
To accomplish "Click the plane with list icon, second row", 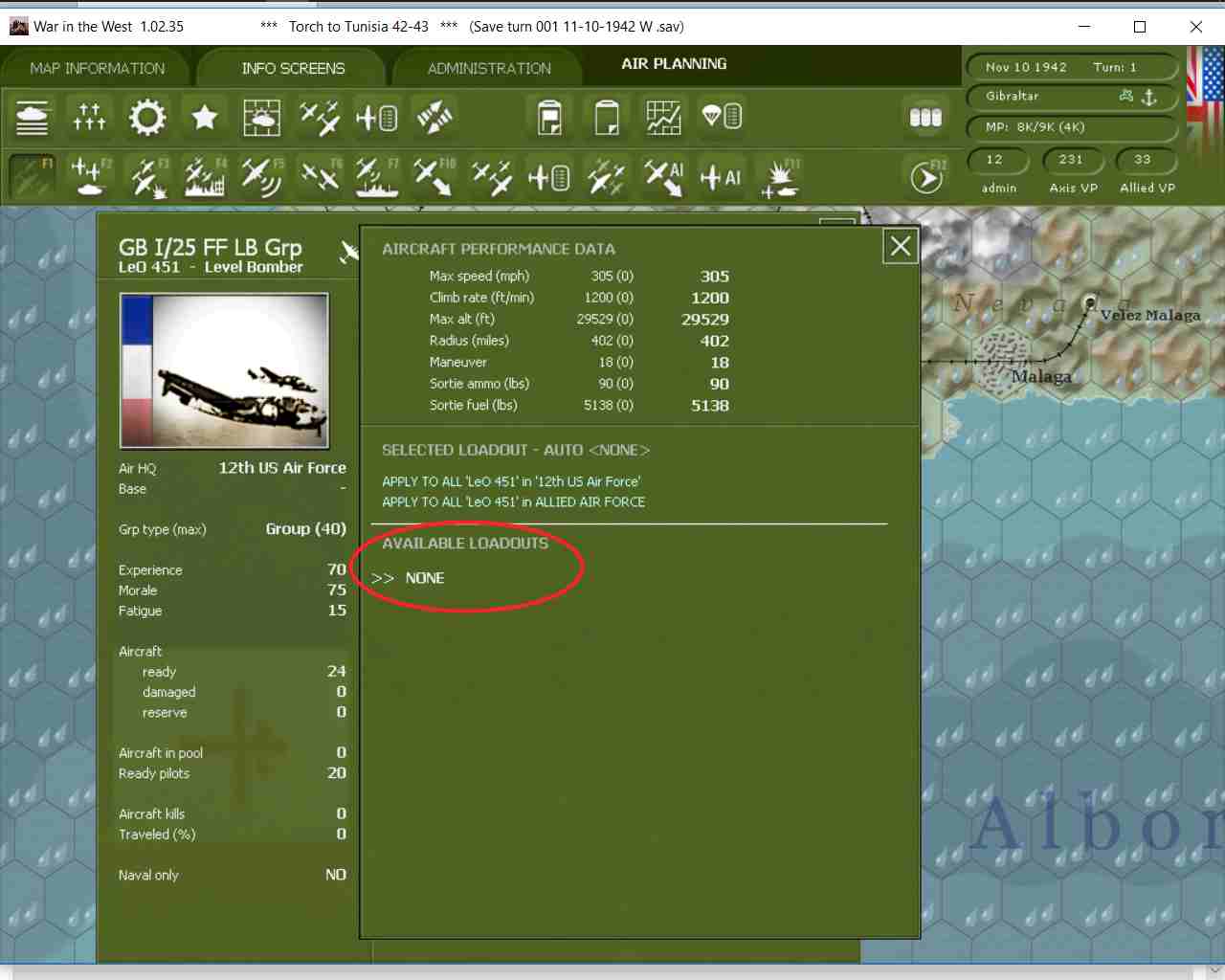I will tap(548, 177).
